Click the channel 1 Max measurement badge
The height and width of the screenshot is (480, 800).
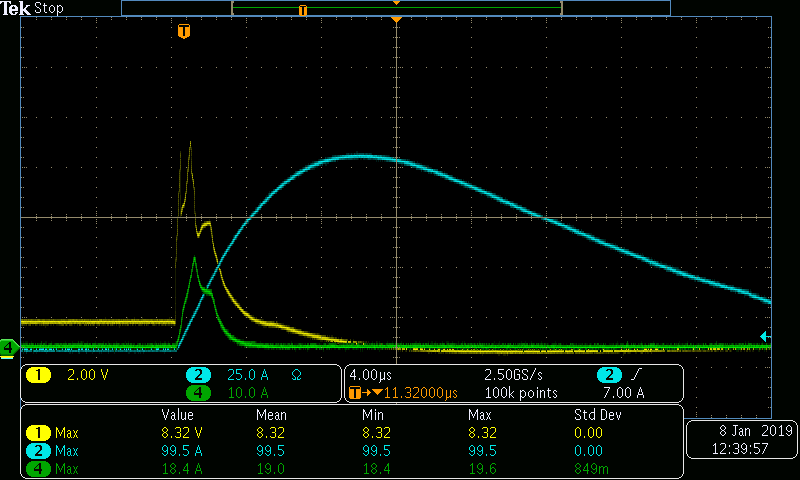[38, 433]
